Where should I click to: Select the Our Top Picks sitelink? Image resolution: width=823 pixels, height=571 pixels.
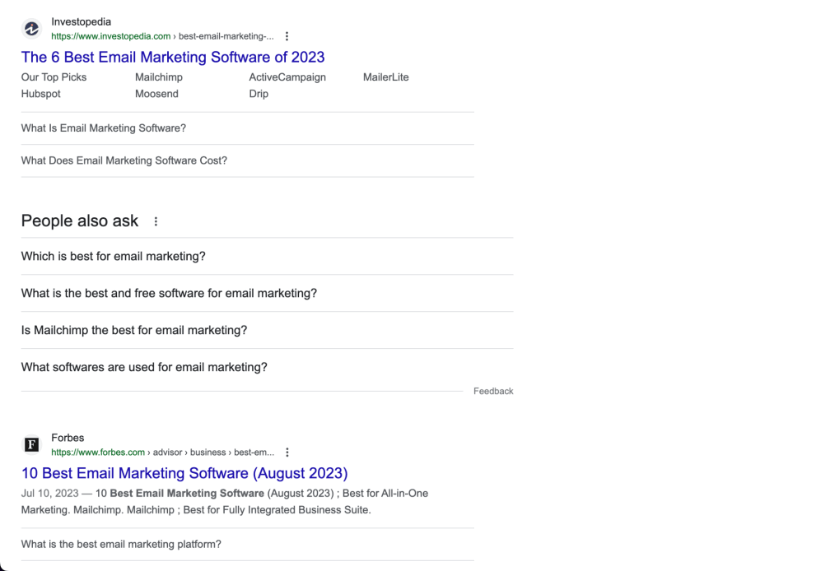point(54,77)
